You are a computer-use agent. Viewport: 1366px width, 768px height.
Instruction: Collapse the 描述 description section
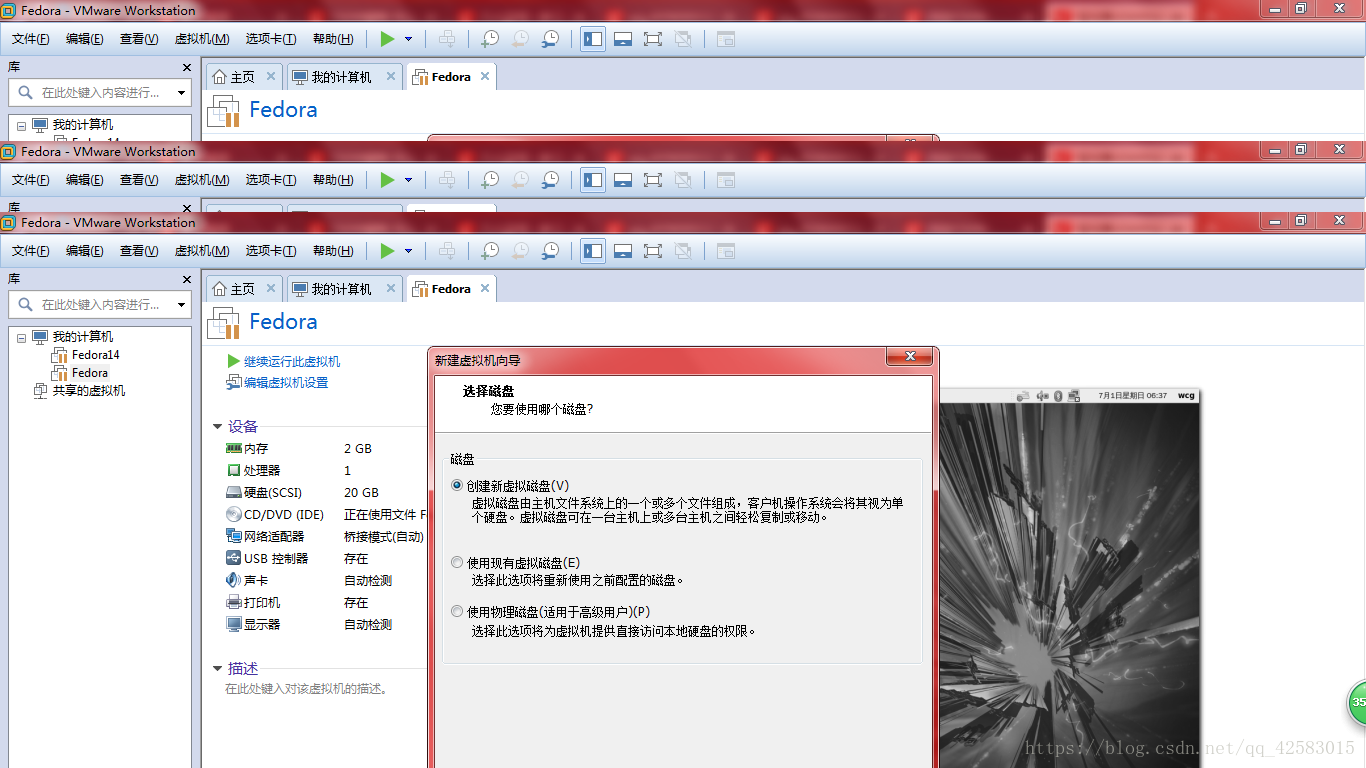point(217,669)
